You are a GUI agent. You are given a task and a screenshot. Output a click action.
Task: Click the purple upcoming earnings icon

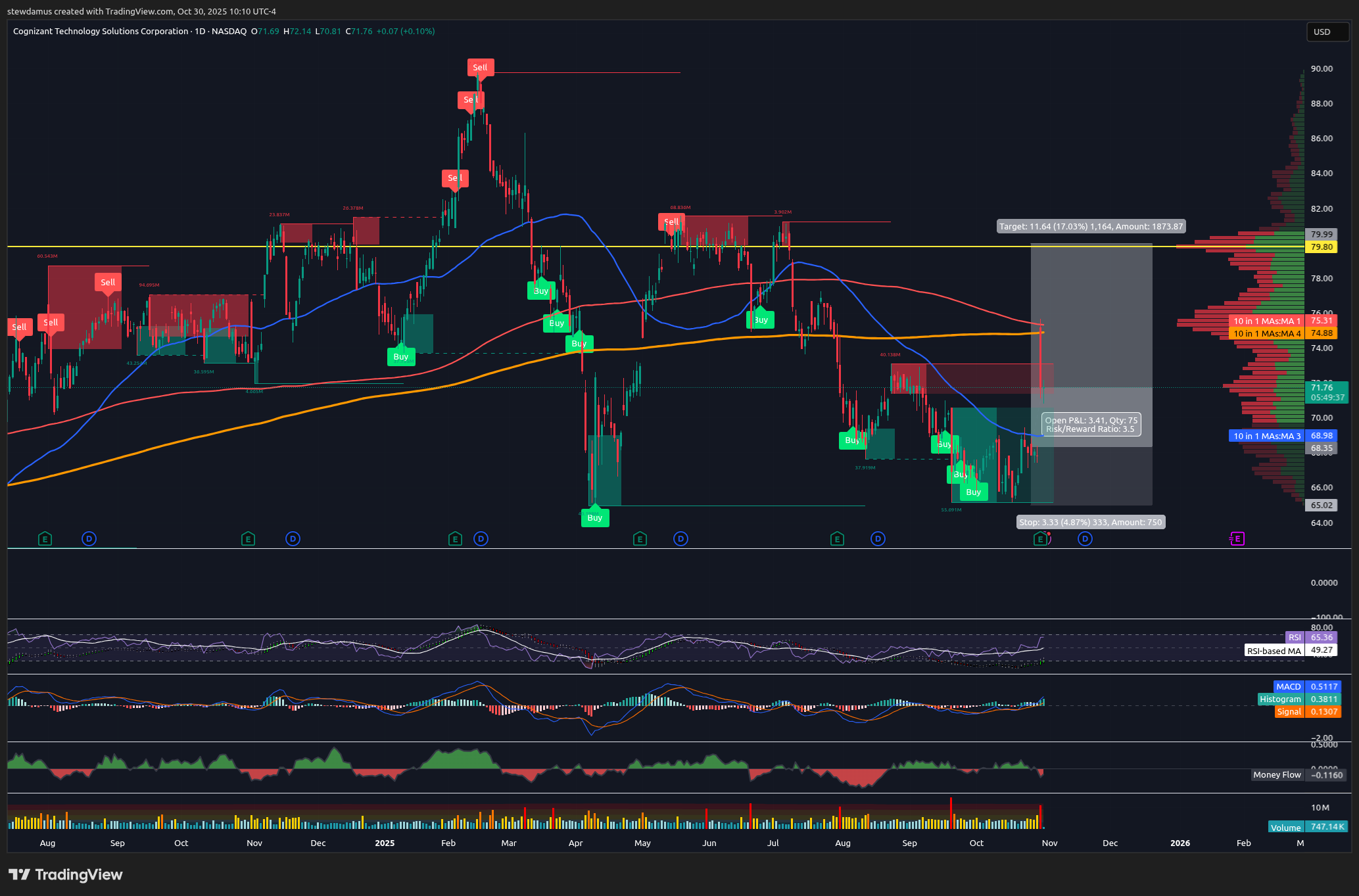coord(1237,539)
